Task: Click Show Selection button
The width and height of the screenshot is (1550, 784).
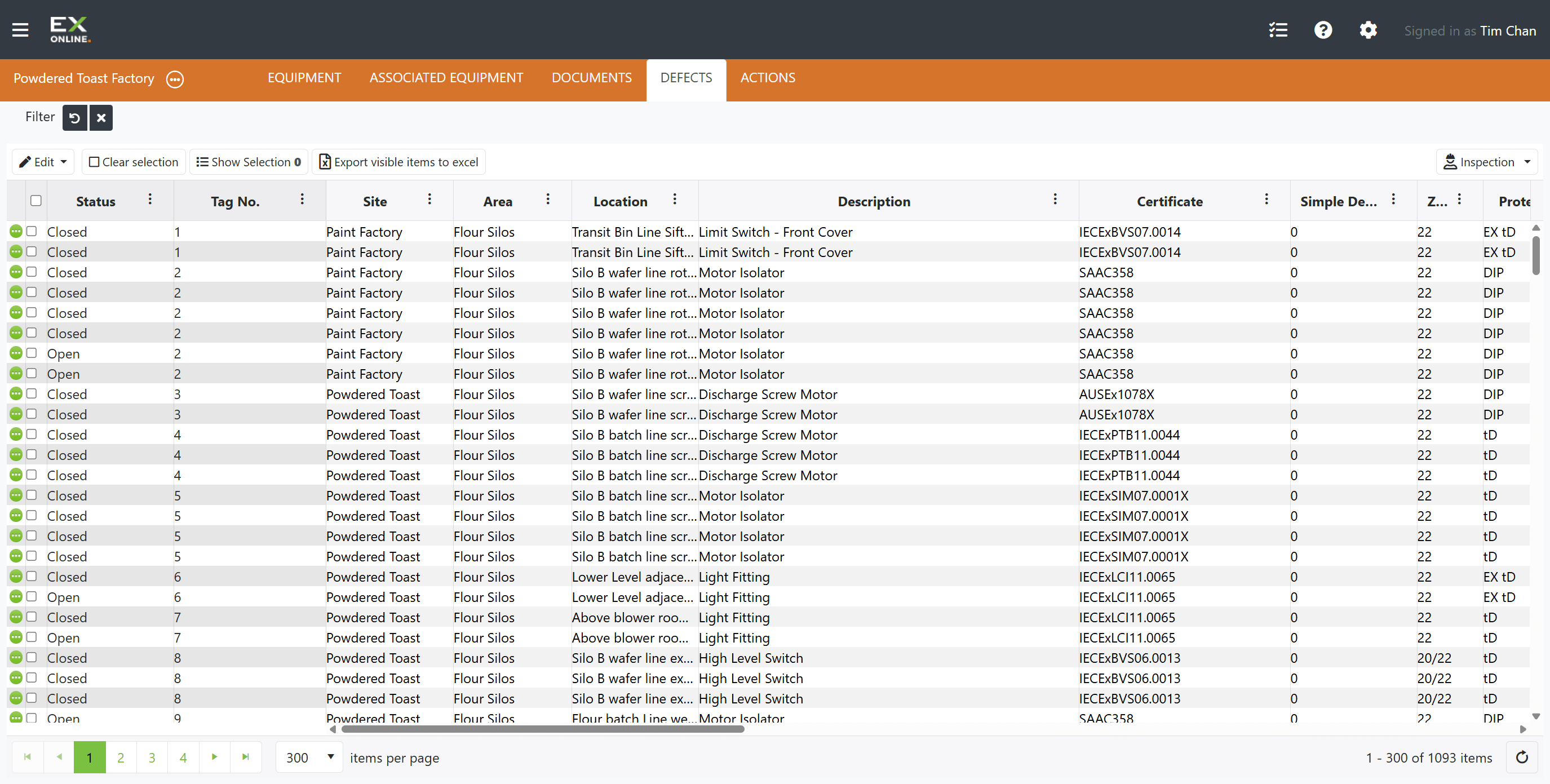Action: pyautogui.click(x=249, y=162)
